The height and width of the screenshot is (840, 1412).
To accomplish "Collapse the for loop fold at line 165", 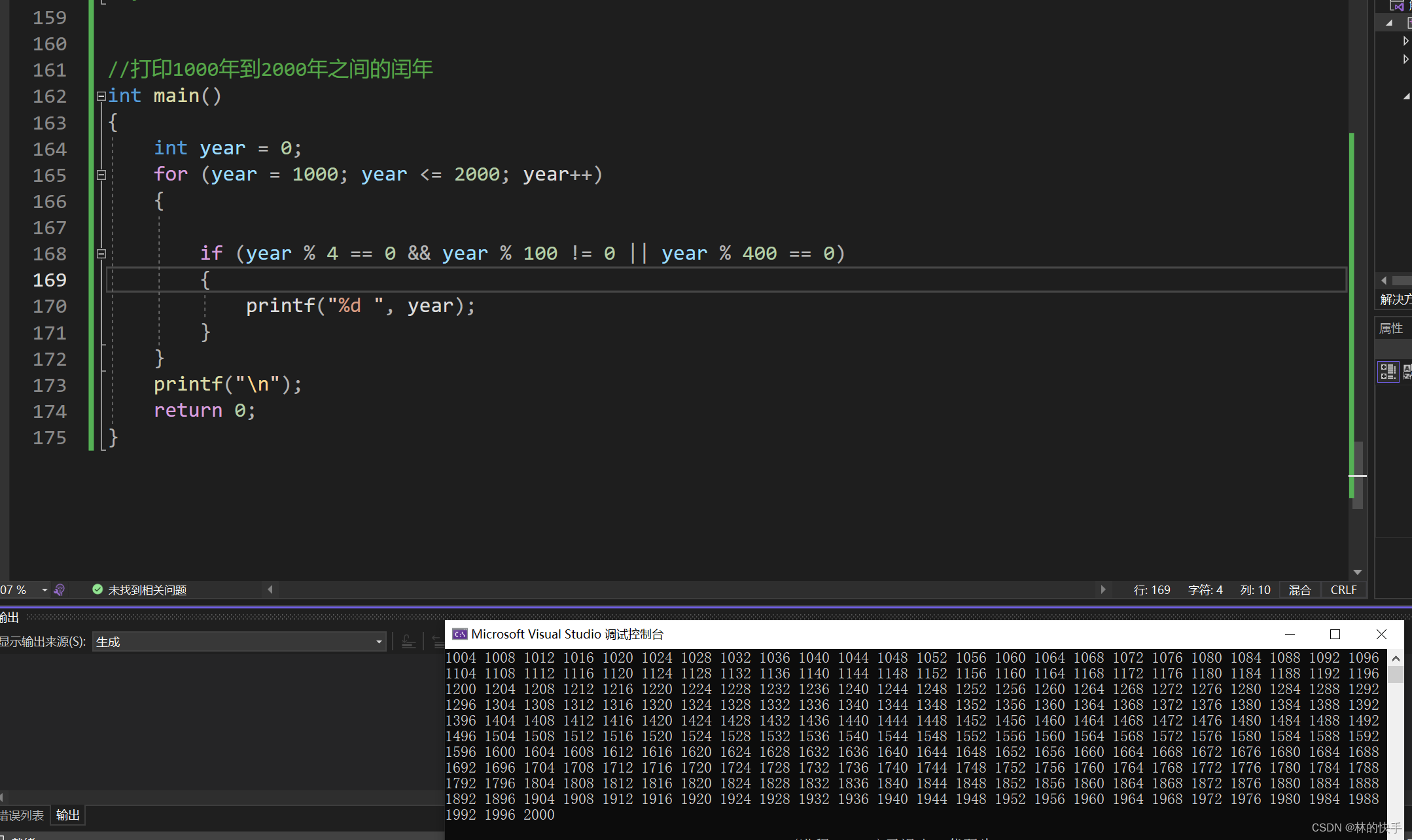I will tap(101, 175).
